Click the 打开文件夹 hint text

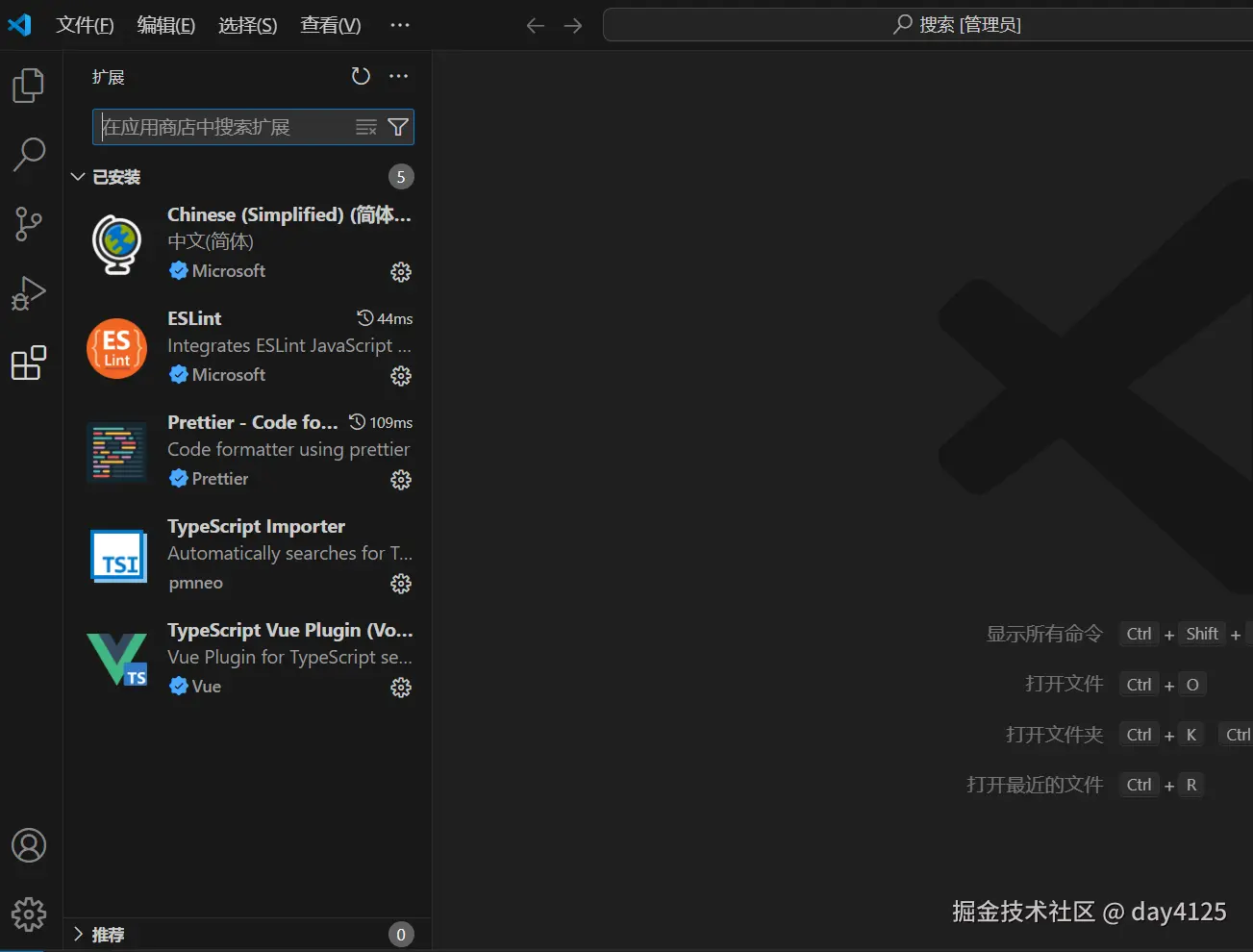point(1055,735)
